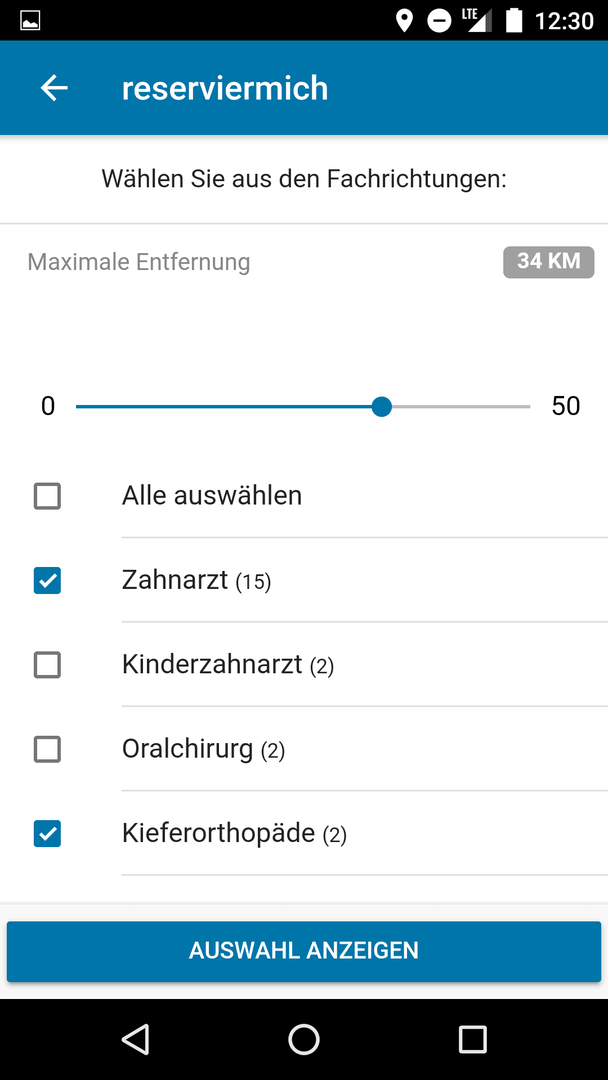The width and height of the screenshot is (608, 1080).
Task: Tap the LTE signal strength icon
Action: [477, 21]
